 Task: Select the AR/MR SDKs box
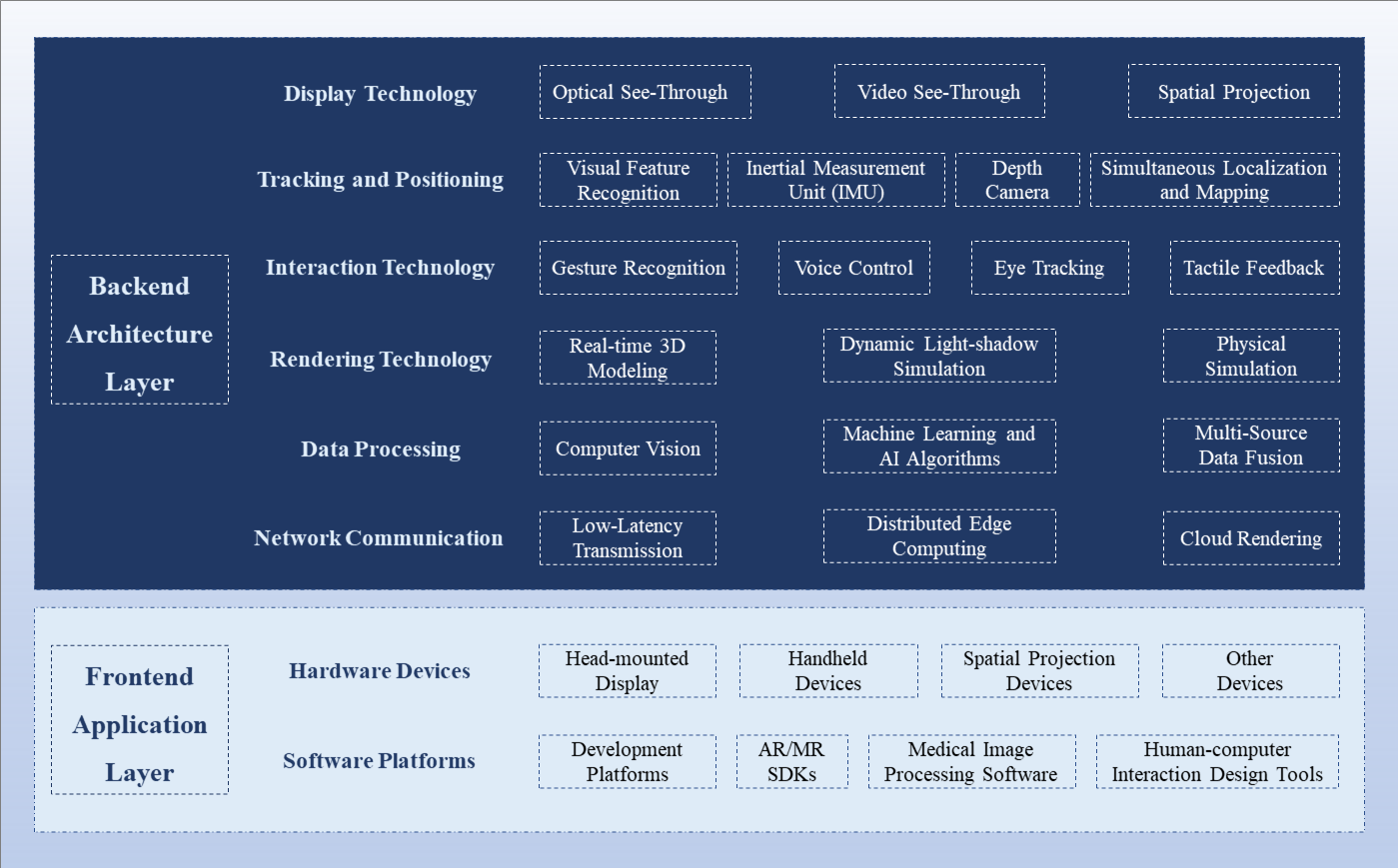click(792, 762)
